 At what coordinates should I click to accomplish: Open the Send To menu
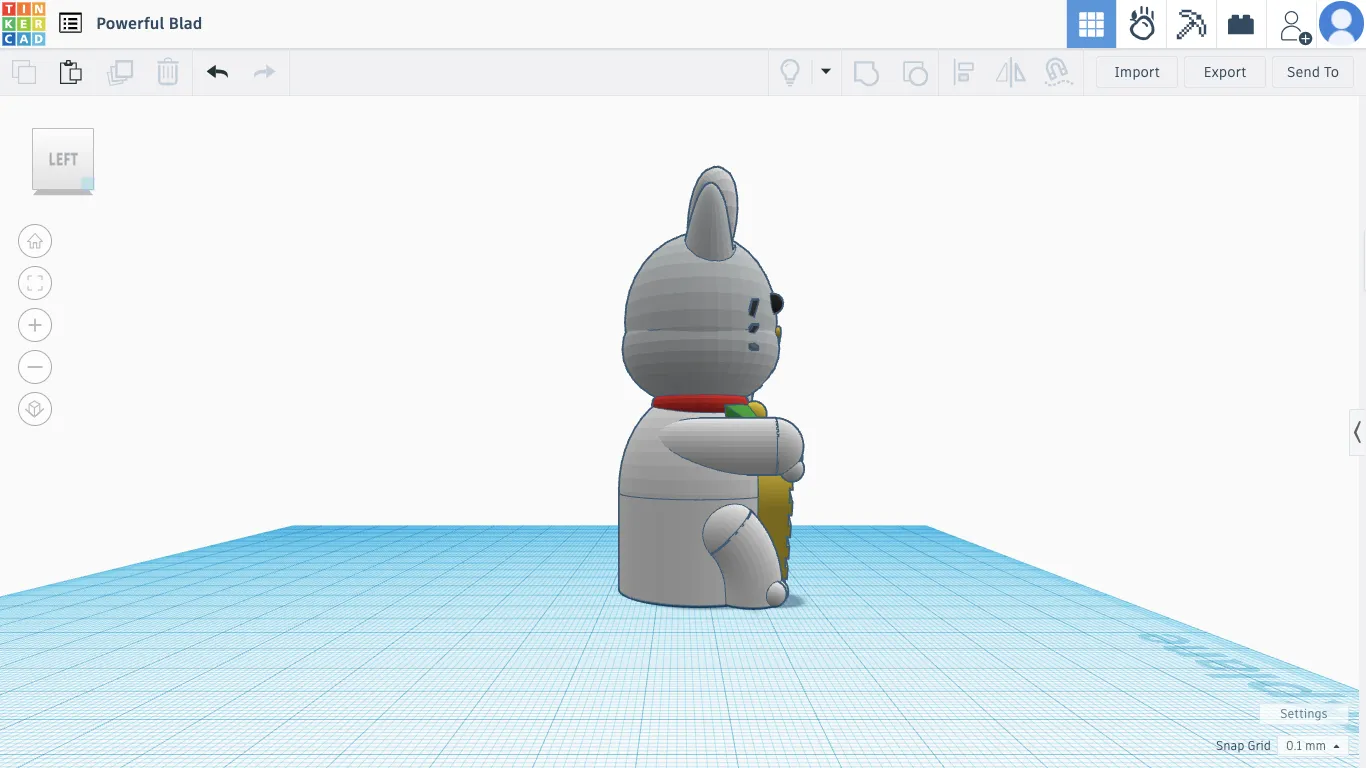[1312, 72]
